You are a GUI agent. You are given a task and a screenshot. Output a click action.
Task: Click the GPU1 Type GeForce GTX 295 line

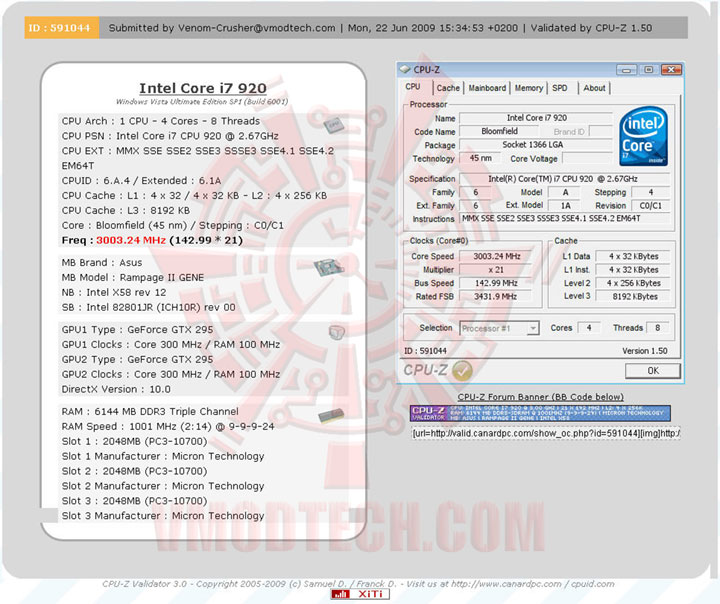137,330
